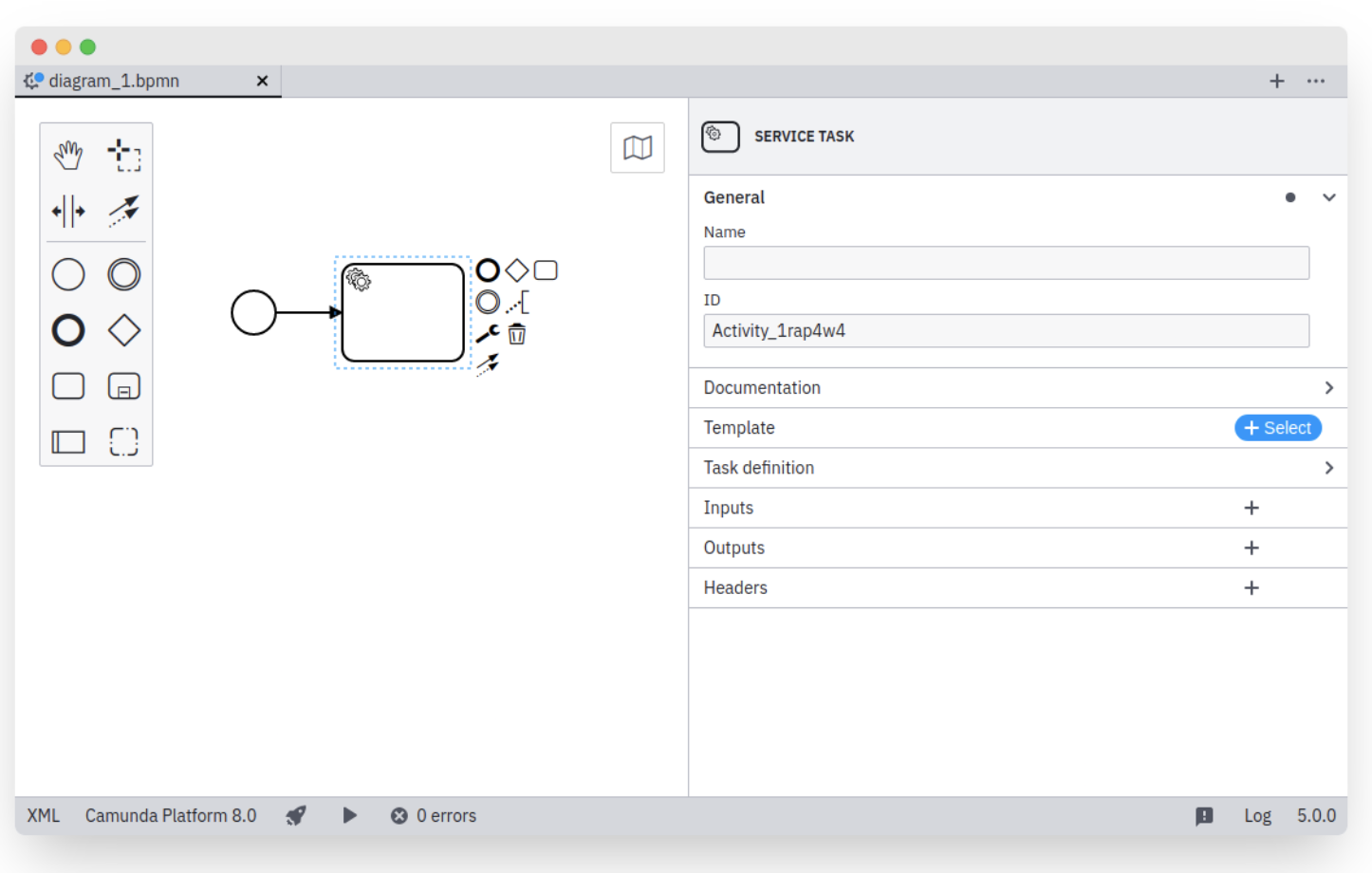Collapse the General section
1372x873 pixels.
[1329, 197]
